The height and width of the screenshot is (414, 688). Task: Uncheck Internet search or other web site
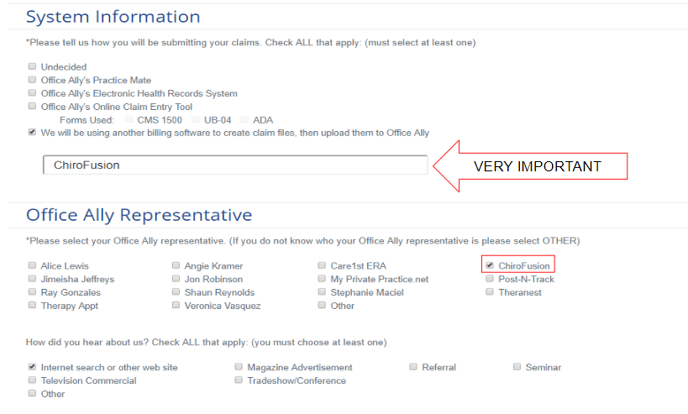(x=32, y=367)
